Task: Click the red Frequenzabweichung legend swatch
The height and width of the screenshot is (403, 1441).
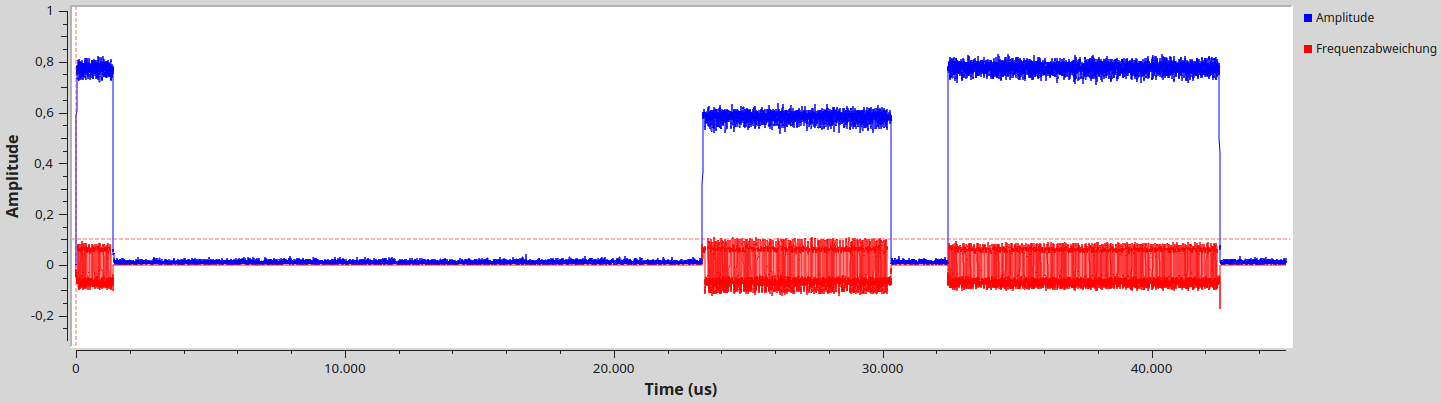Action: click(x=1308, y=48)
